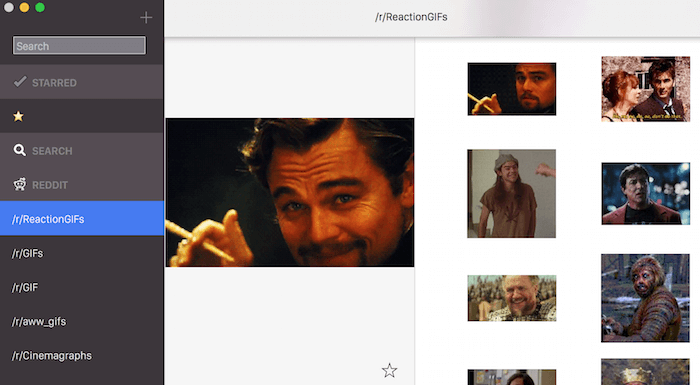The image size is (700, 385).
Task: Click the Search input field
Action: (79, 46)
